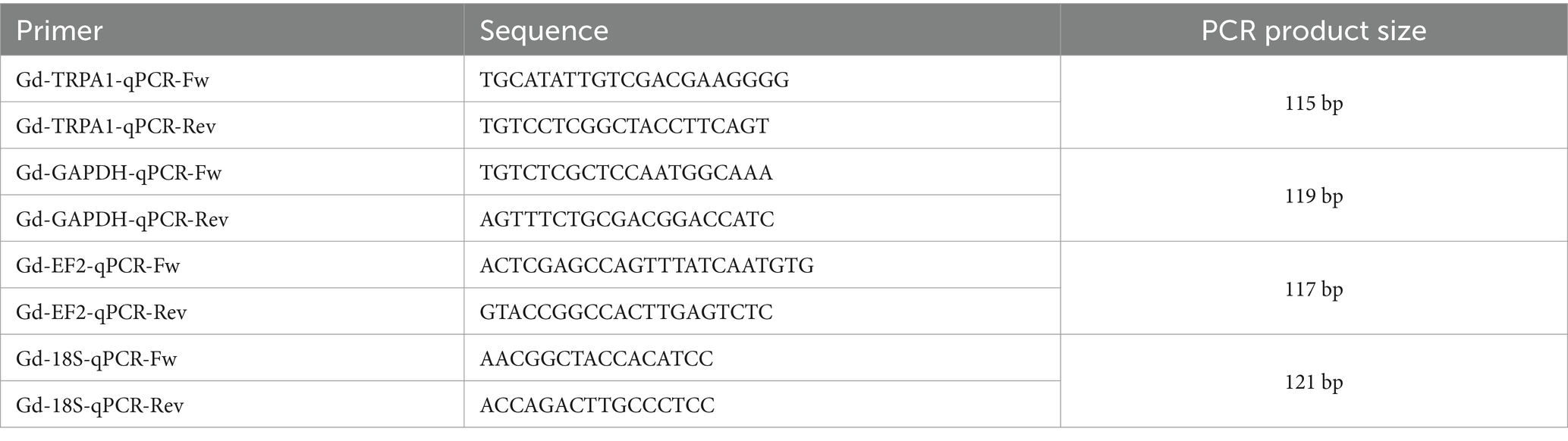Click sequence TGCATATTGTCGACGAAGGGG
1568x441 pixels.
point(634,80)
